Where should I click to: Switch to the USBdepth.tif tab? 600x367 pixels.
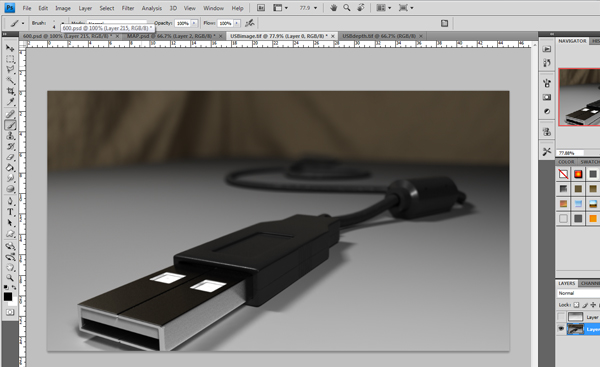379,36
